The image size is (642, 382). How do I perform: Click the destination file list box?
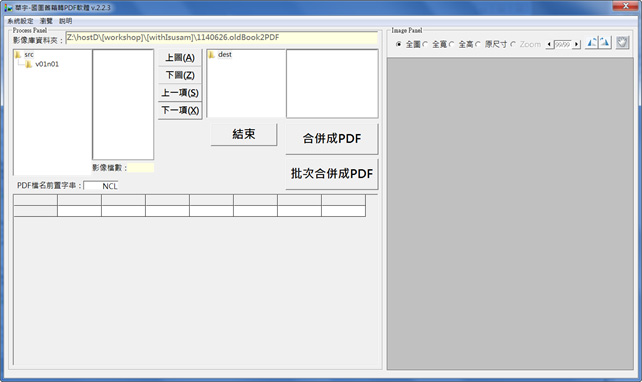332,84
